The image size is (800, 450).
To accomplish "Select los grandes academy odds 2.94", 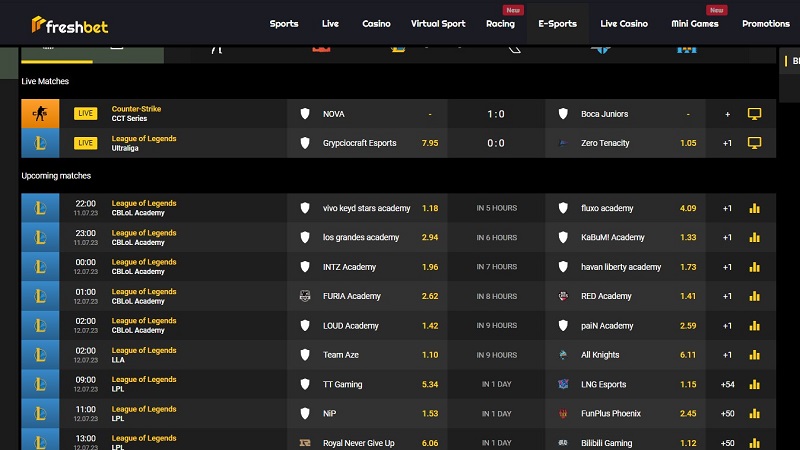I will click(x=430, y=237).
